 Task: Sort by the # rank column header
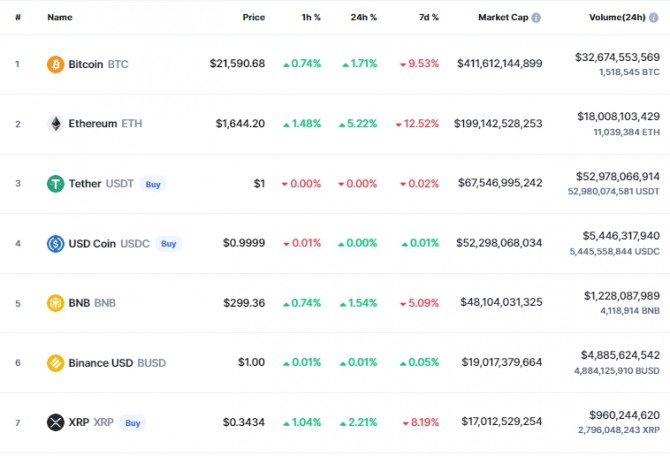tap(18, 17)
